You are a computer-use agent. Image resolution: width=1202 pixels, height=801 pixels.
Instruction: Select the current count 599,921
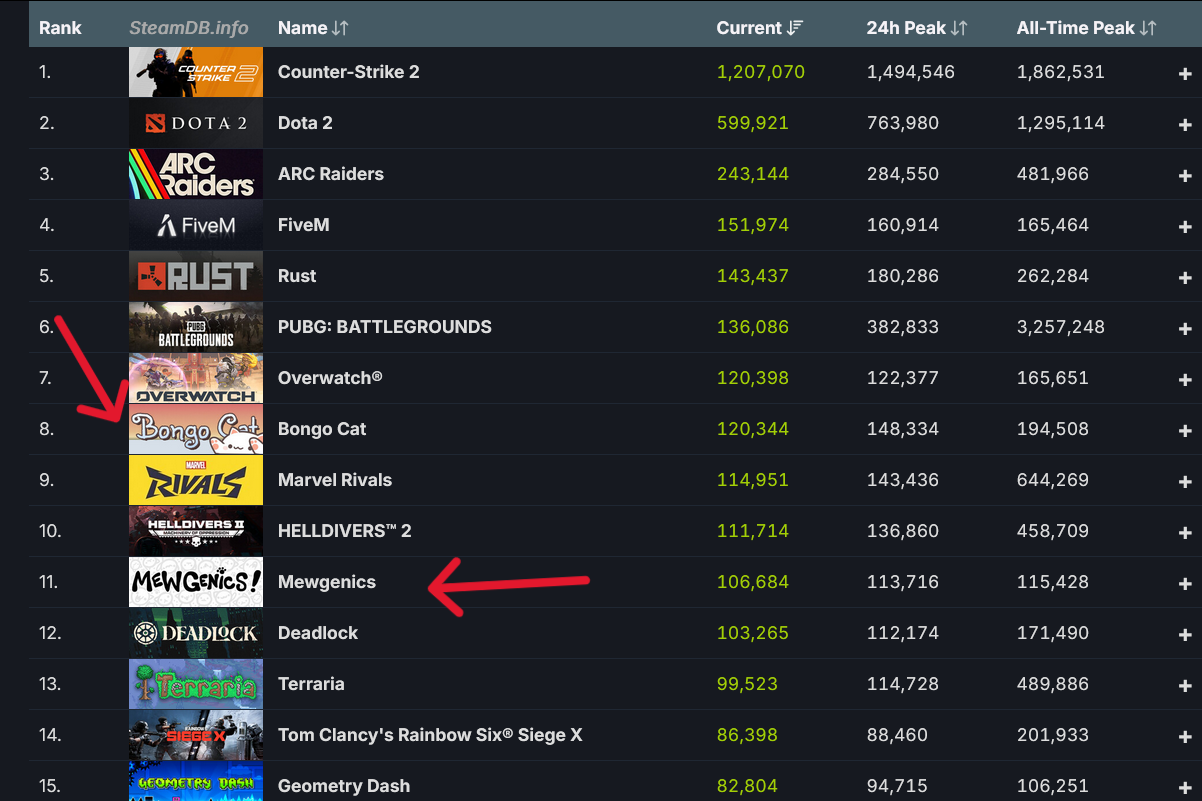pyautogui.click(x=752, y=123)
